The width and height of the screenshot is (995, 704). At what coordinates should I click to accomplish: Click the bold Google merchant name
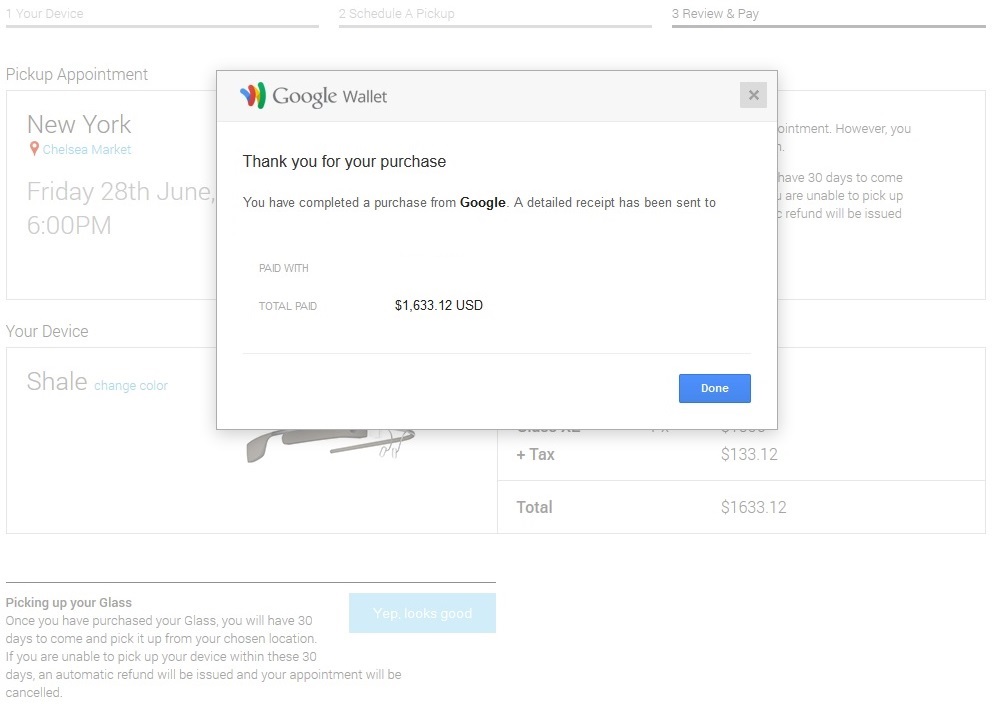482,203
